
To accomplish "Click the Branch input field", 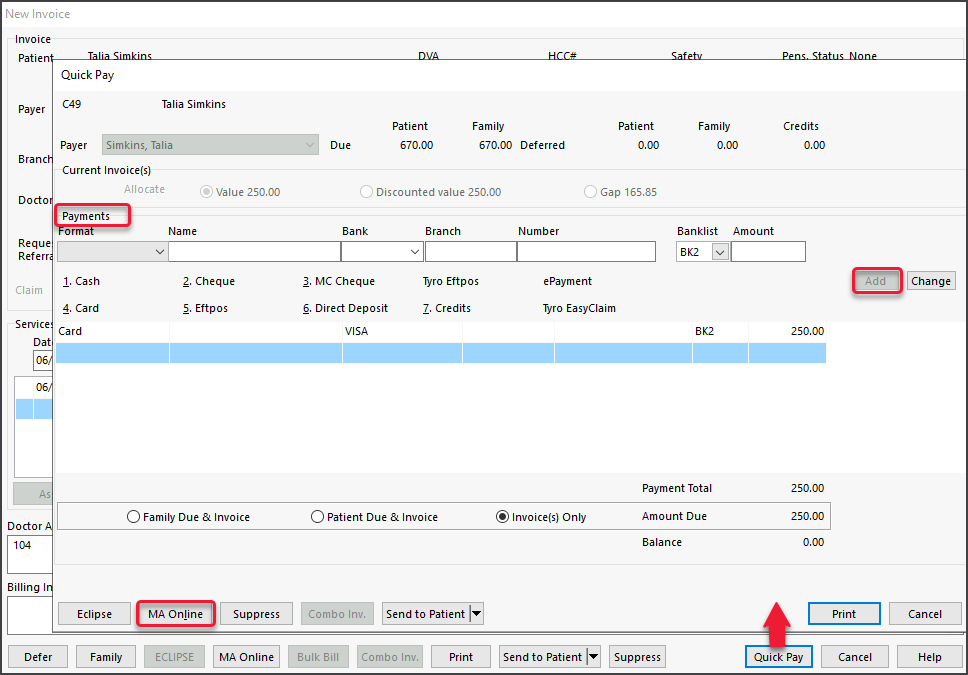I will tap(470, 252).
